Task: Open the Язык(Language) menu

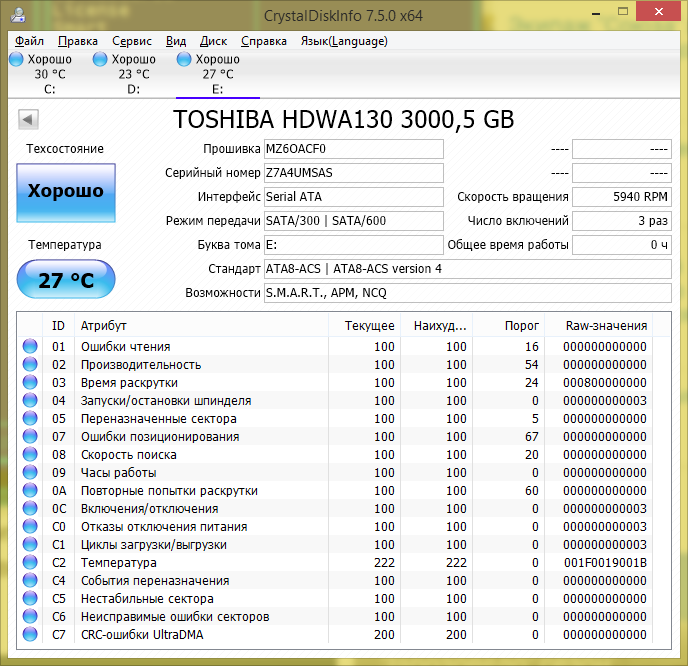Action: [344, 41]
